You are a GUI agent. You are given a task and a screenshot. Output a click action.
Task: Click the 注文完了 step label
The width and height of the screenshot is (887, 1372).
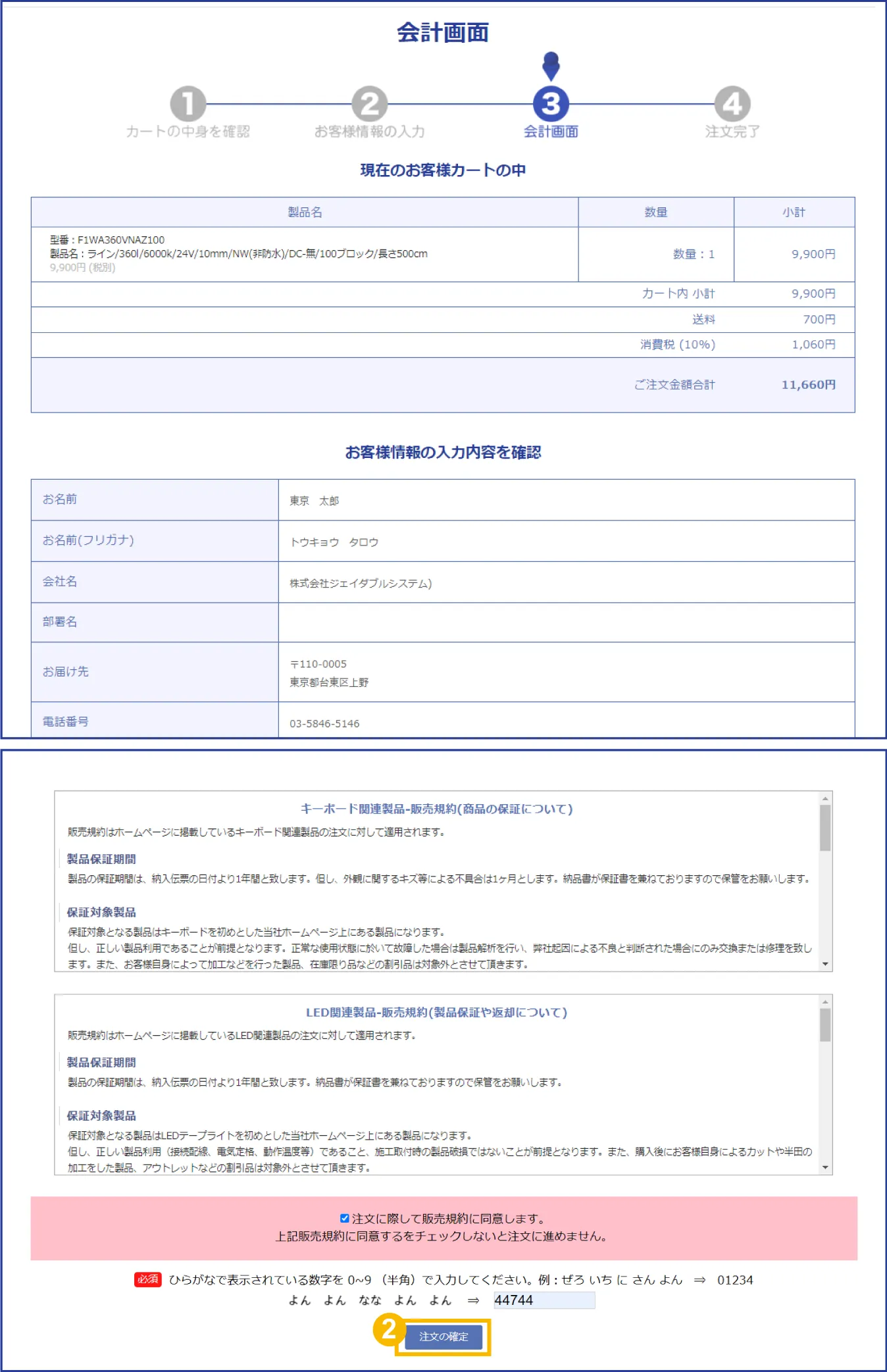click(x=732, y=132)
